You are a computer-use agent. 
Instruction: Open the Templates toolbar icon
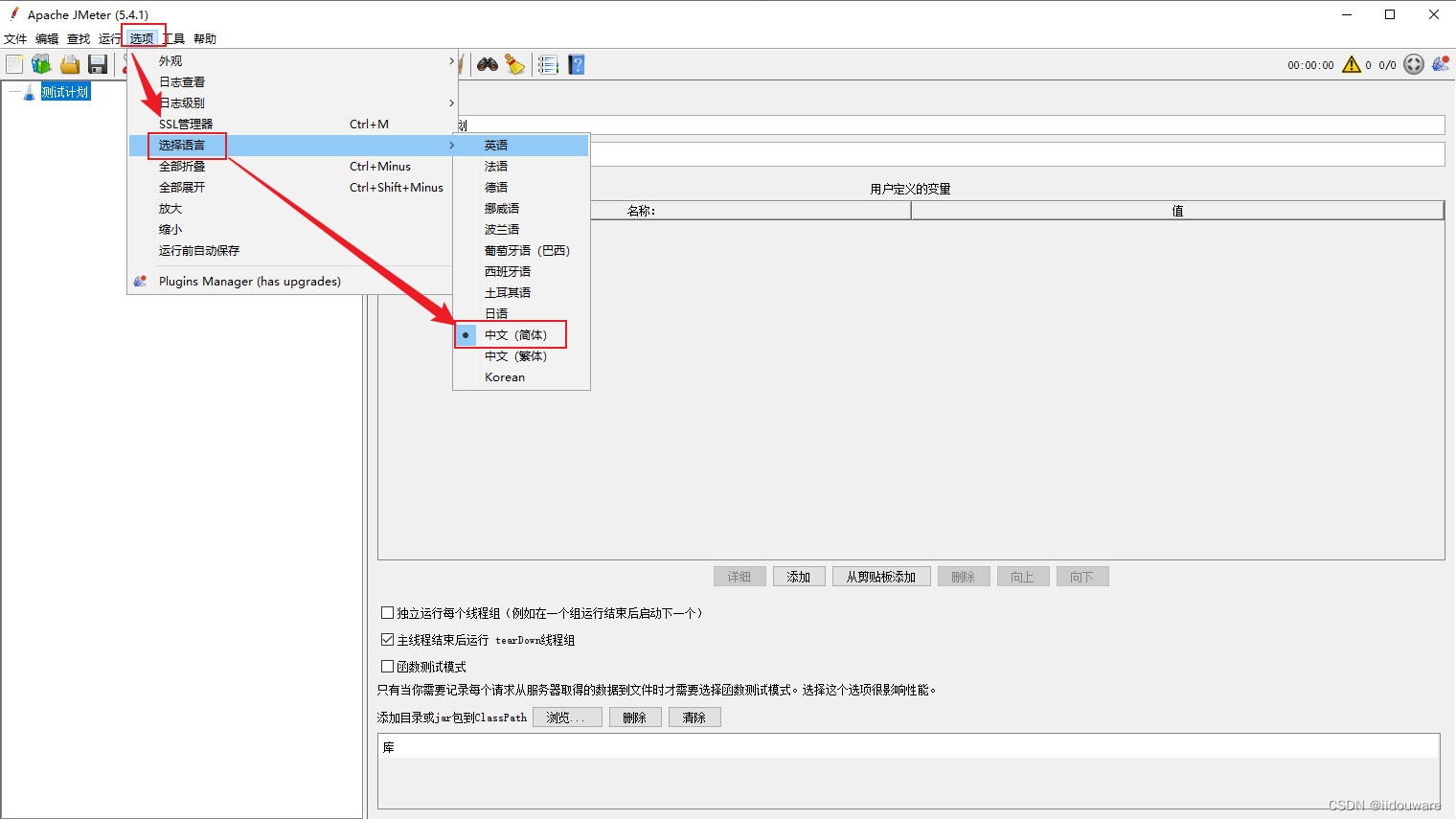tap(41, 64)
